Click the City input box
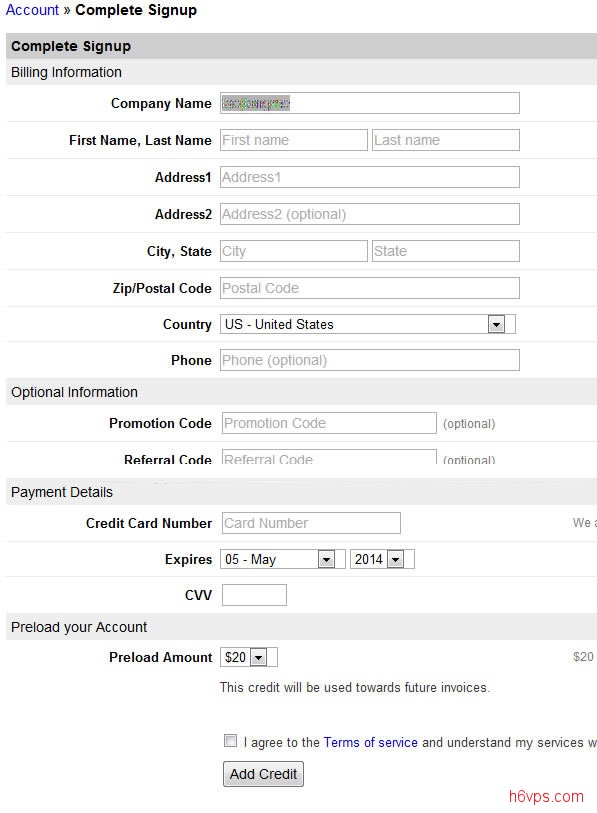 click(294, 251)
